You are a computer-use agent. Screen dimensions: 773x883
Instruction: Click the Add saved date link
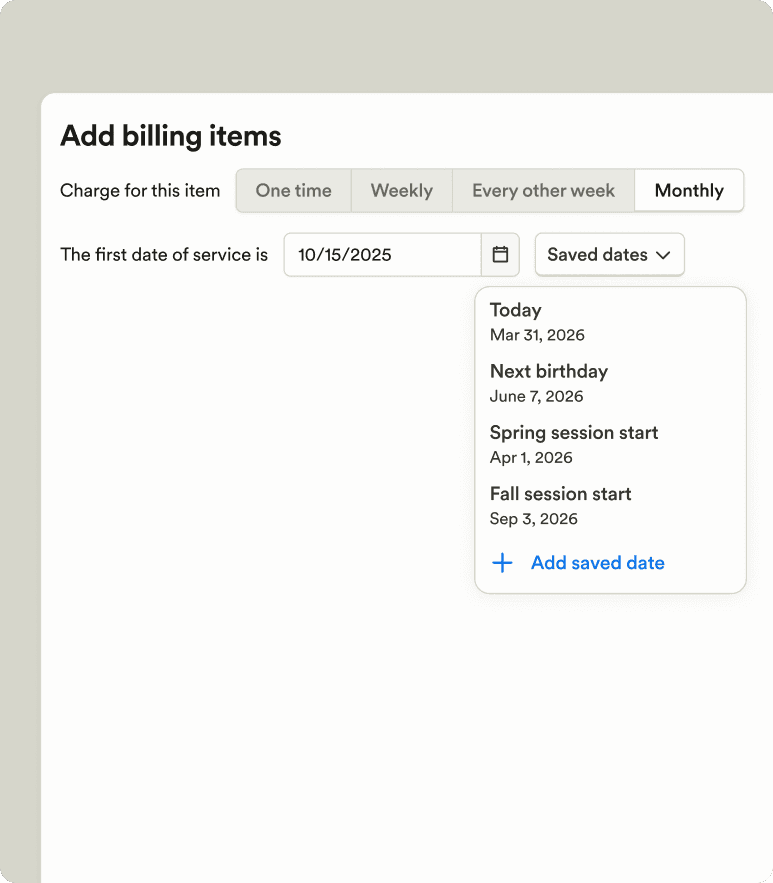(597, 563)
